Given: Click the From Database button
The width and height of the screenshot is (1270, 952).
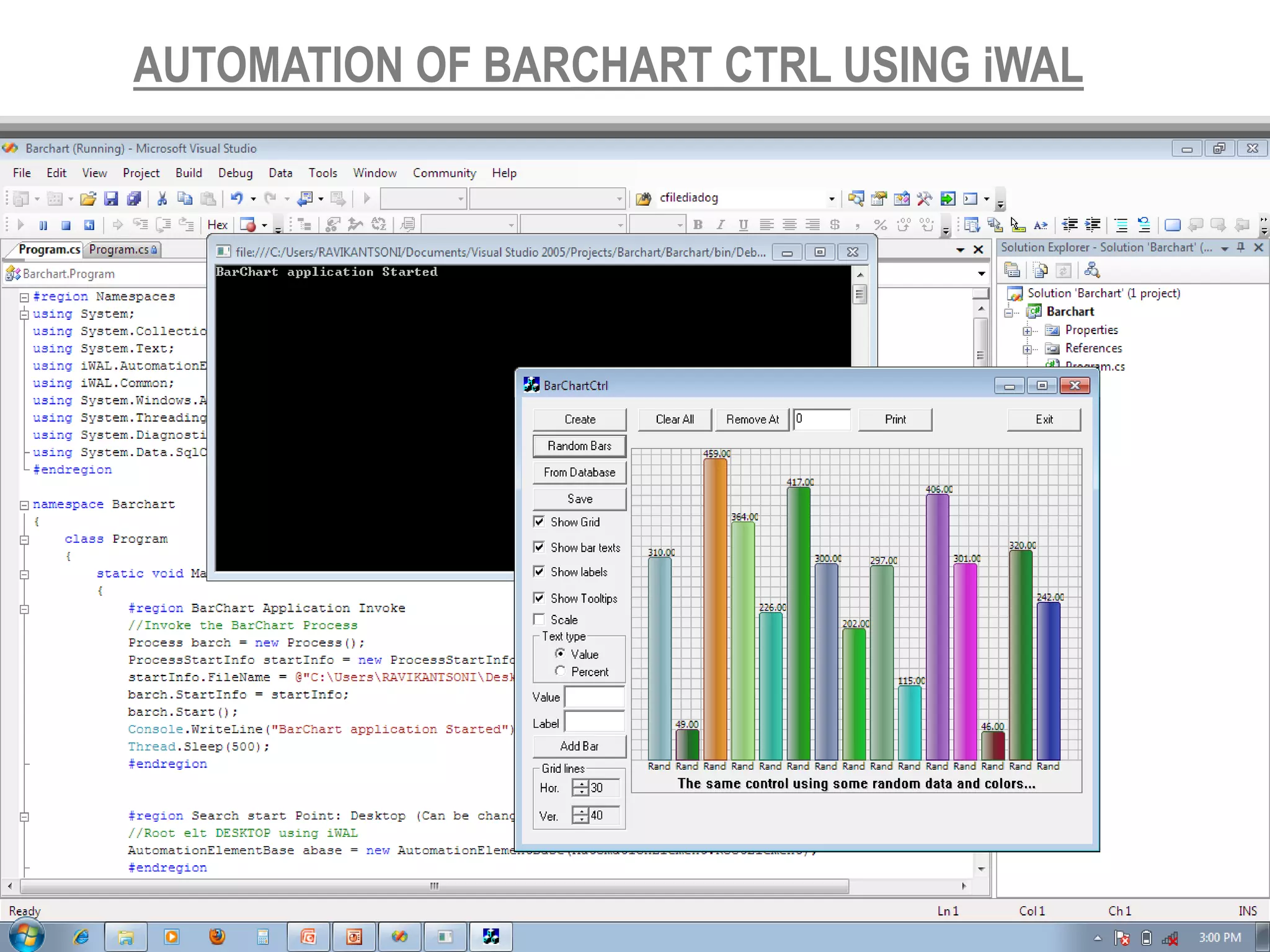Looking at the screenshot, I should [x=579, y=472].
